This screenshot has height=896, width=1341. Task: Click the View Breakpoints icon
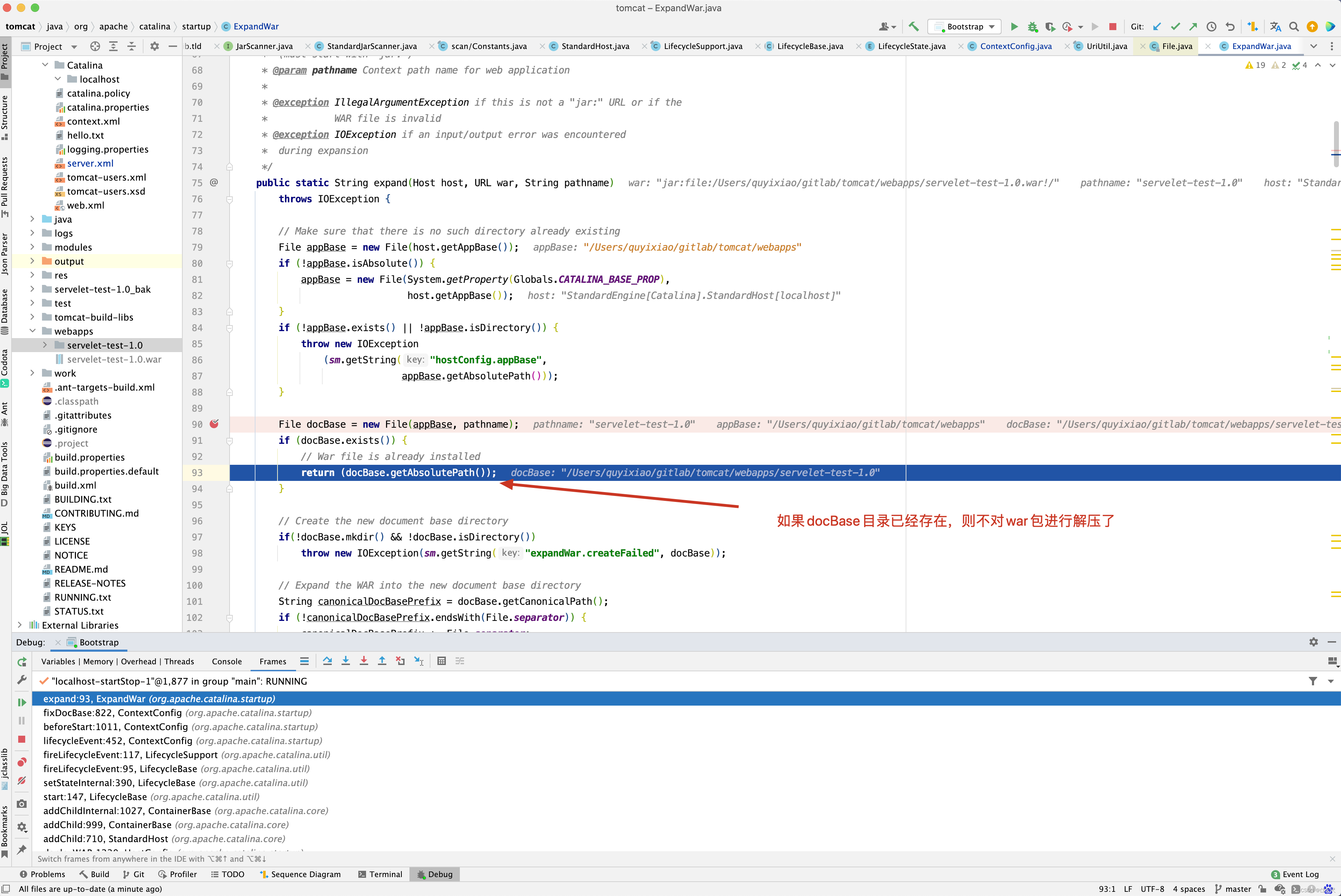pyautogui.click(x=22, y=762)
